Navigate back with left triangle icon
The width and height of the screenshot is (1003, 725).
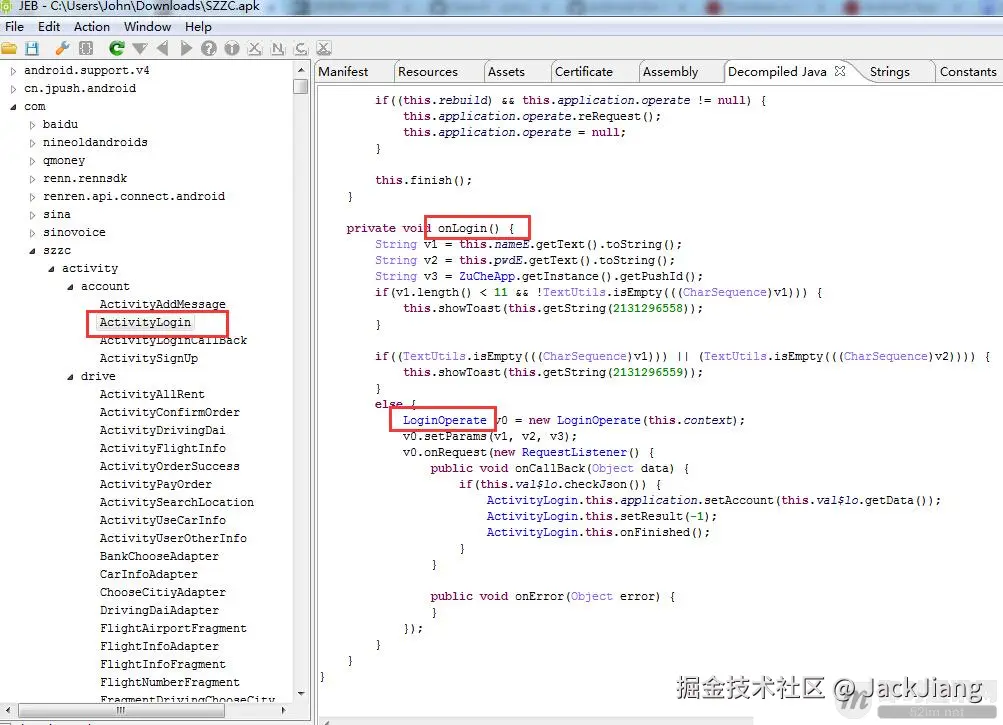point(162,49)
